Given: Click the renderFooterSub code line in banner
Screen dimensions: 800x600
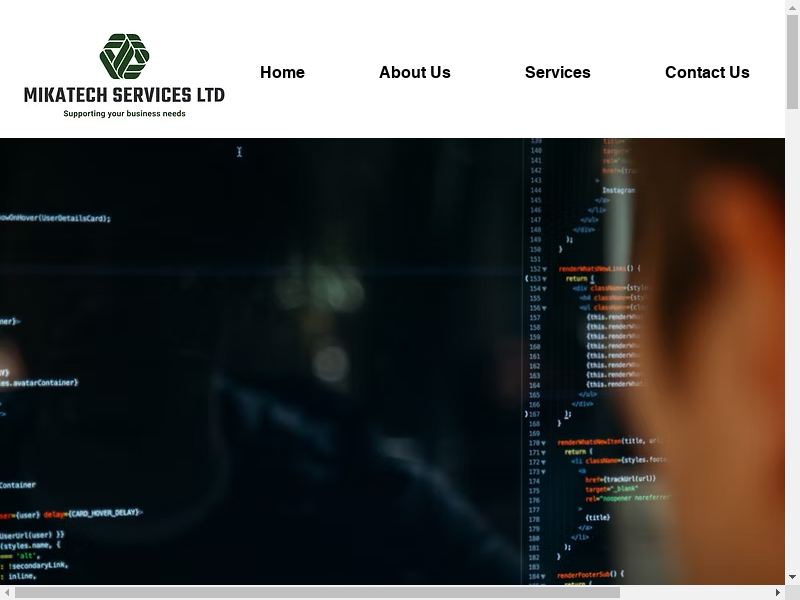Looking at the screenshot, I should pyautogui.click(x=590, y=574).
